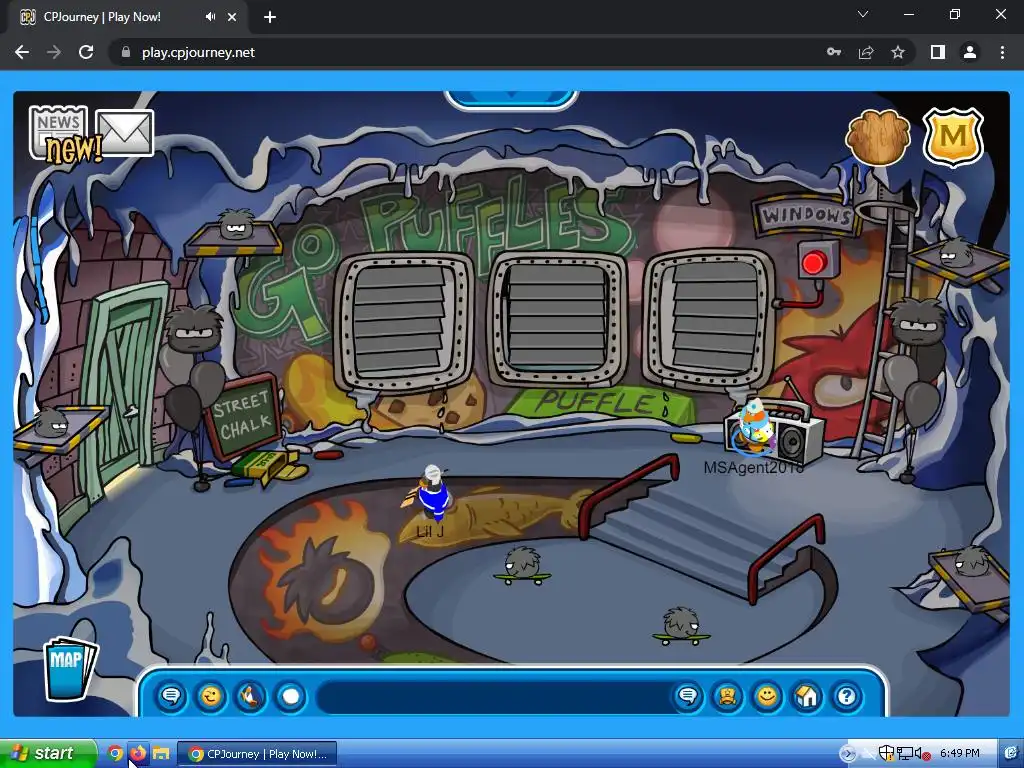Click puffle on lower green skateboard

tap(681, 626)
